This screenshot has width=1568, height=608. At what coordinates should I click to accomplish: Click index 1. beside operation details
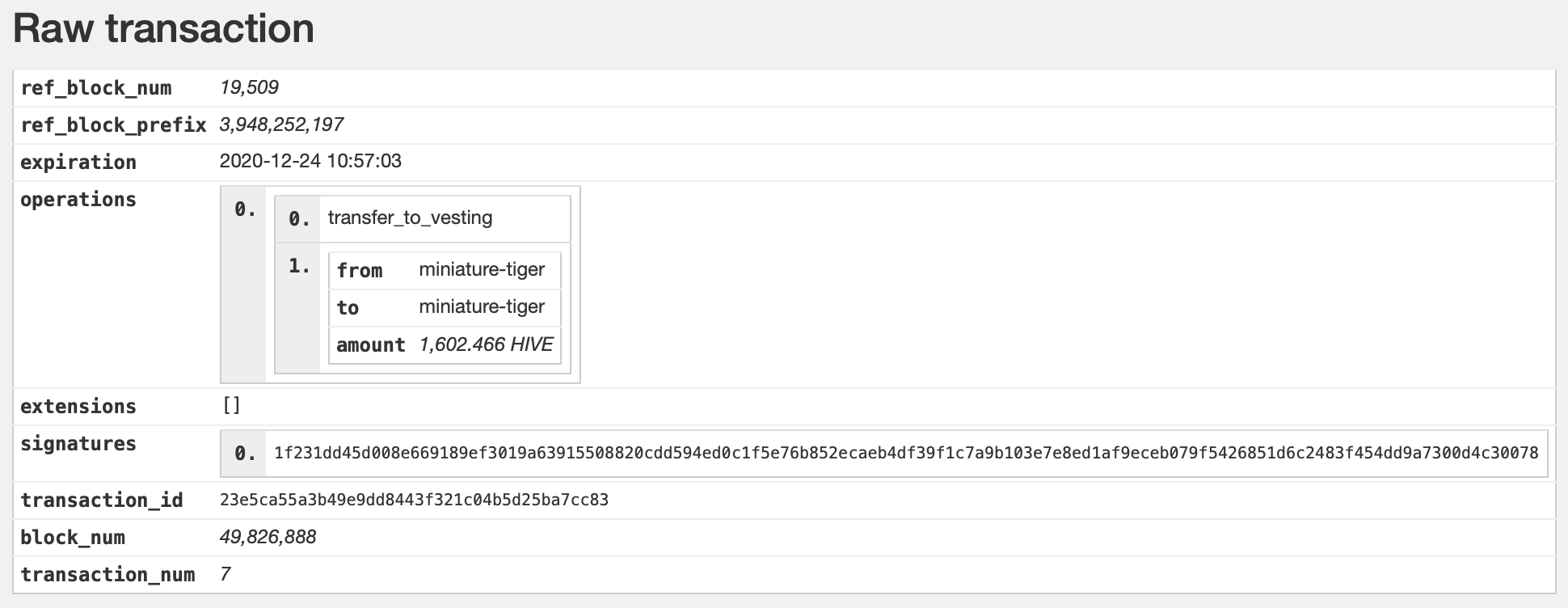(299, 266)
